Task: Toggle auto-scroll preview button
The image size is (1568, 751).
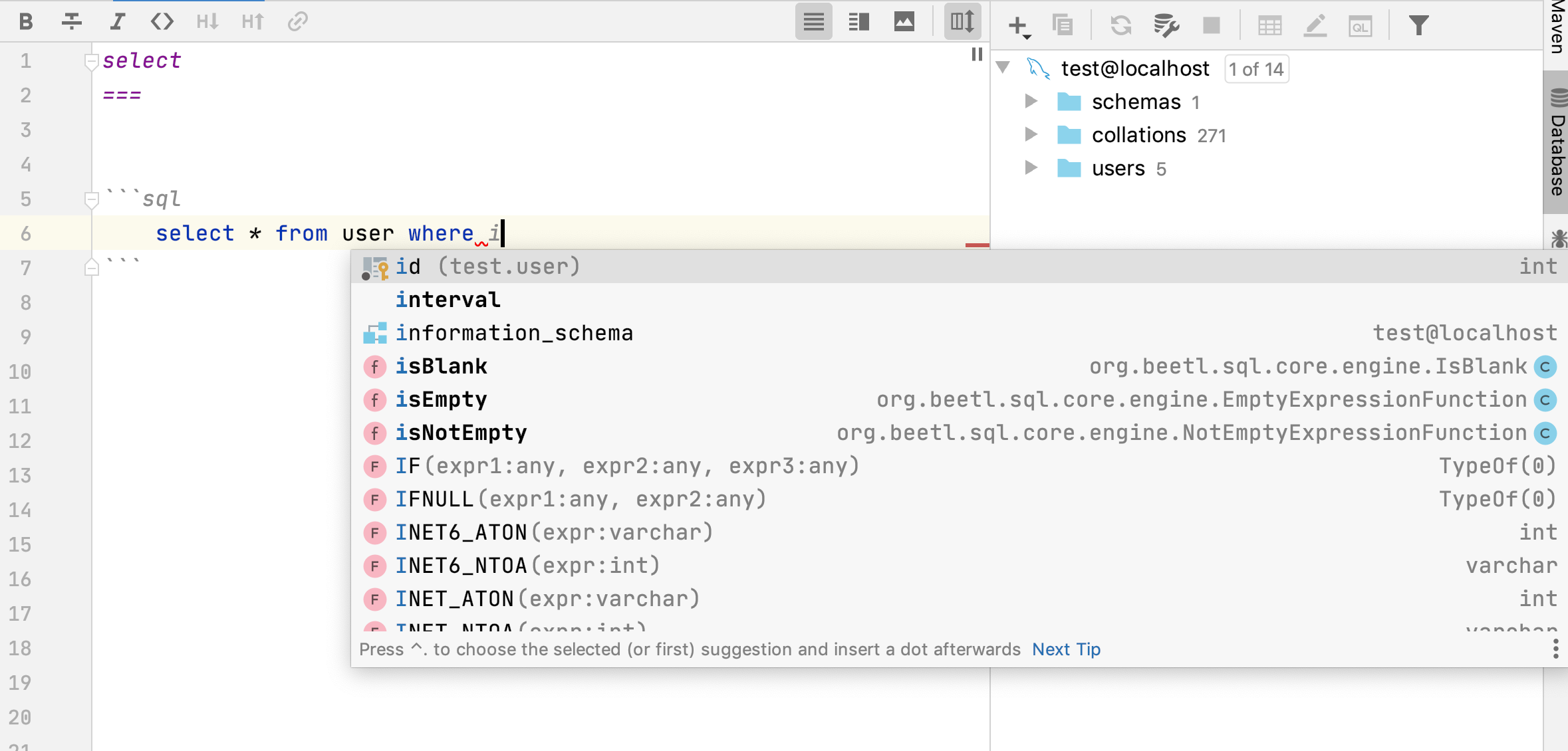Action: point(962,22)
